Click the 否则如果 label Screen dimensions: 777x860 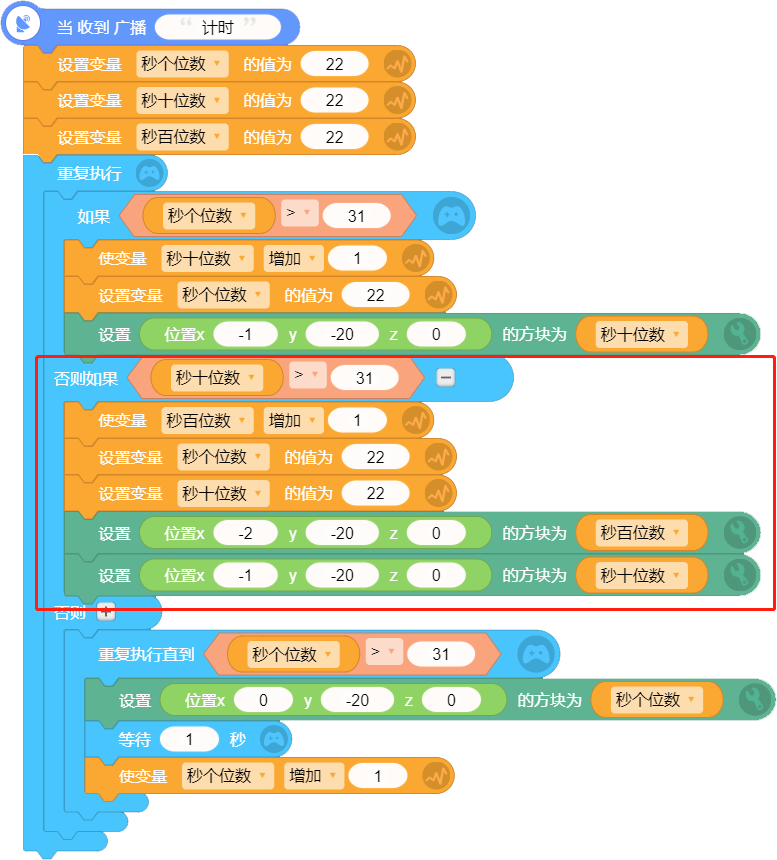point(86,378)
